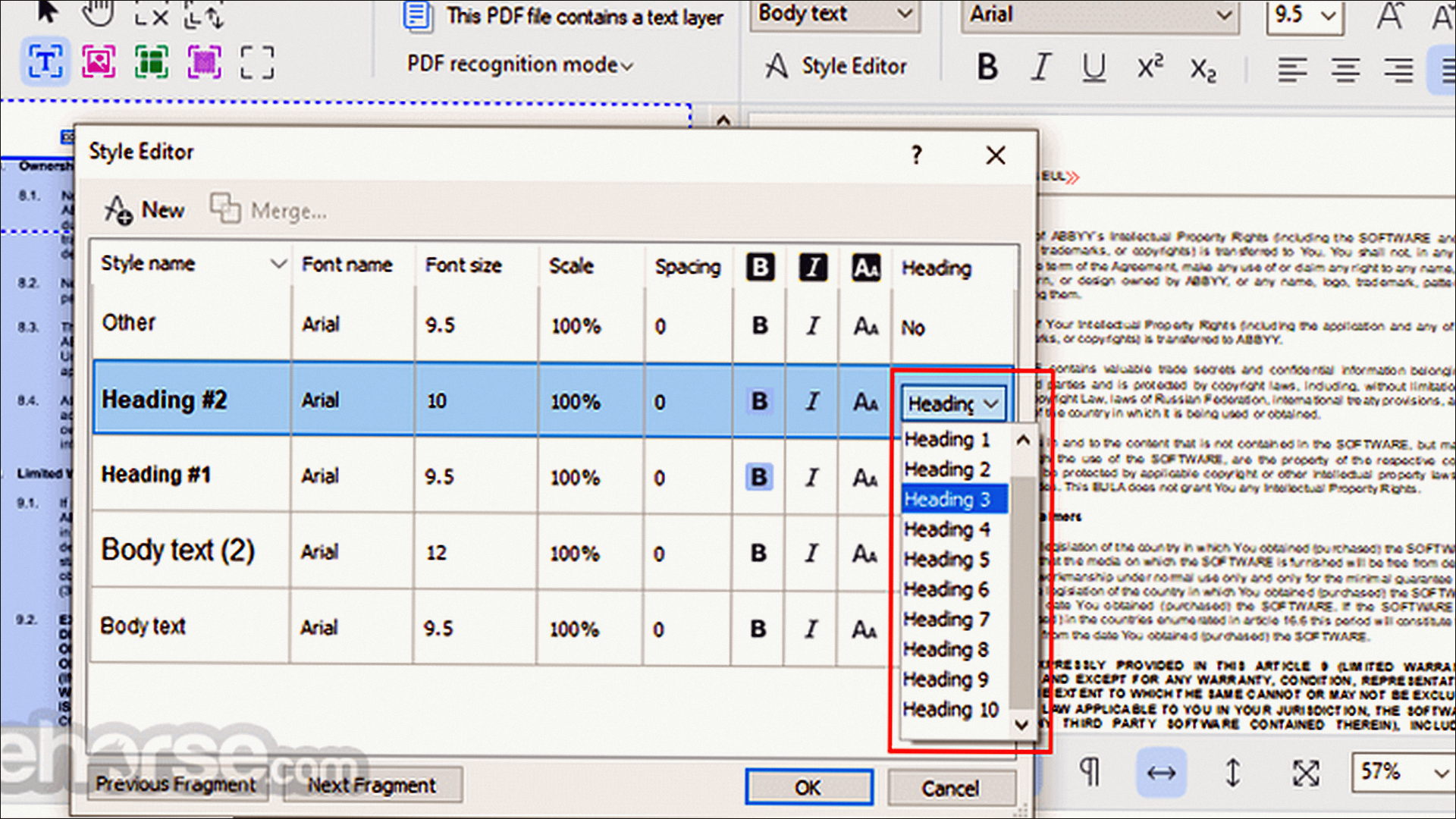Viewport: 1456px width, 819px height.
Task: Center align text in the toolbar
Action: [1345, 70]
